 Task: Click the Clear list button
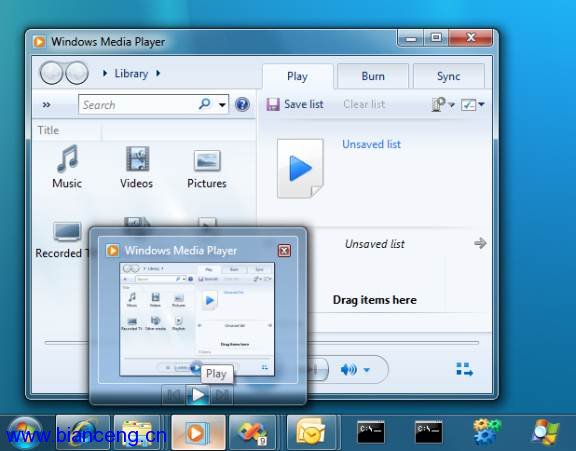(x=364, y=104)
